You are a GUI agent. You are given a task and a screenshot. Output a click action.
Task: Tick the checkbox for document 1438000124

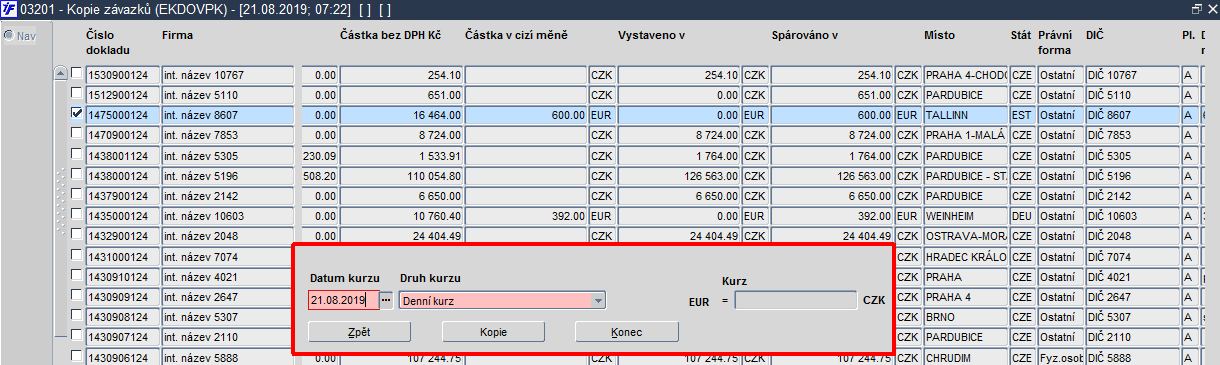coord(76,175)
